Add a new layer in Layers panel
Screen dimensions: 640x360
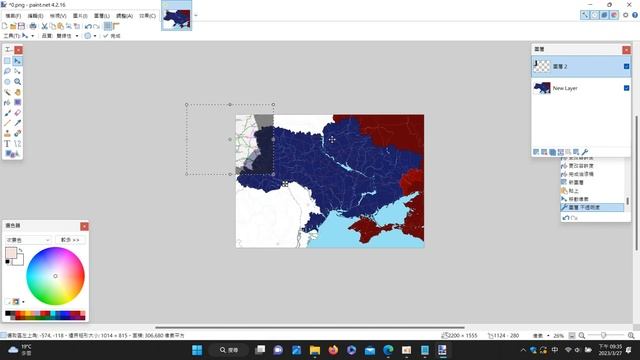[x=536, y=152]
